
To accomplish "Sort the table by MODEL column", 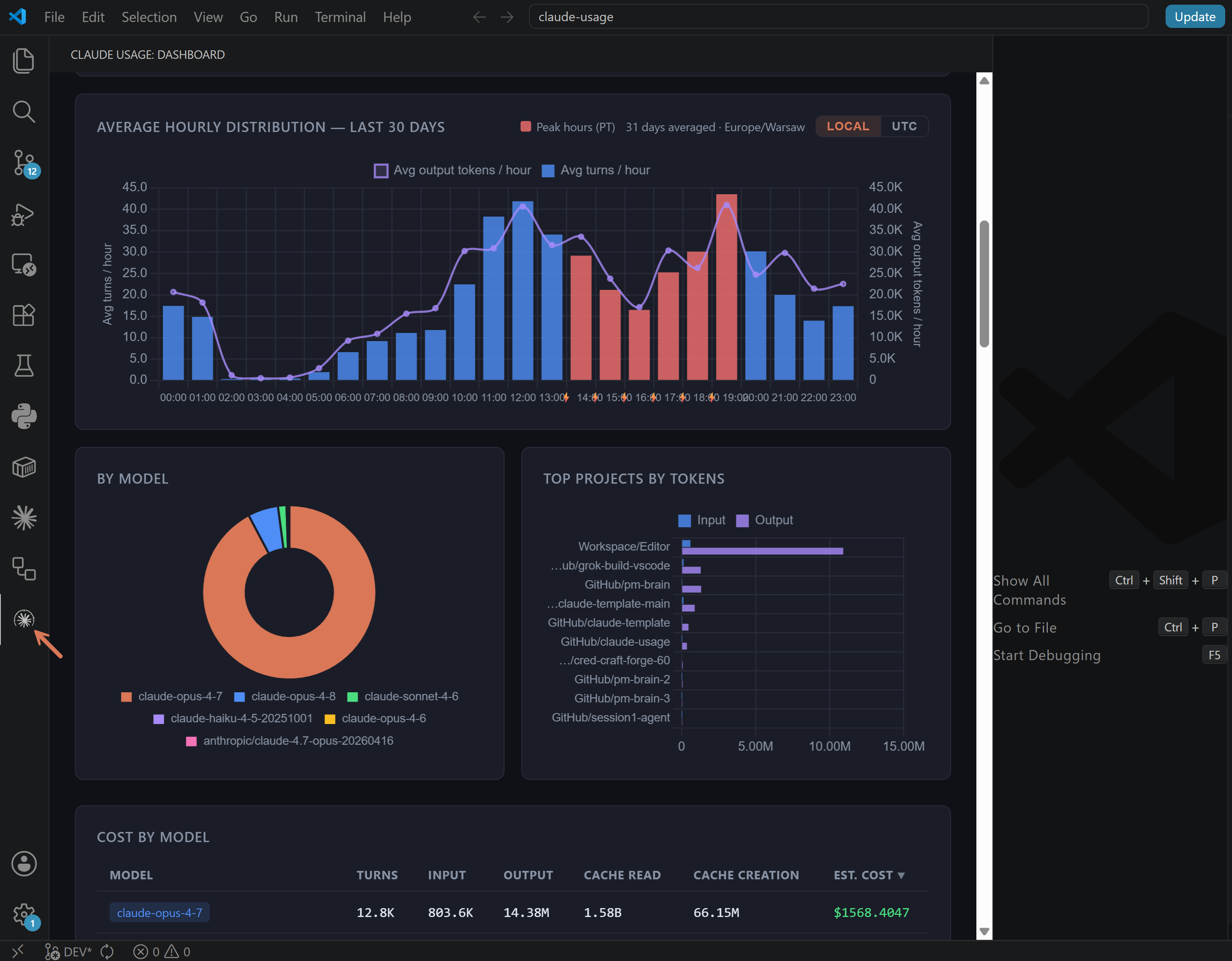I will point(131,875).
